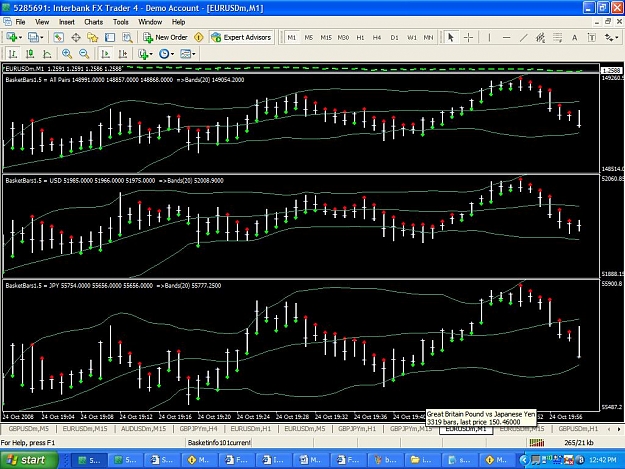Open the Windows start button
This screenshot has width=625, height=469.
click(29, 460)
